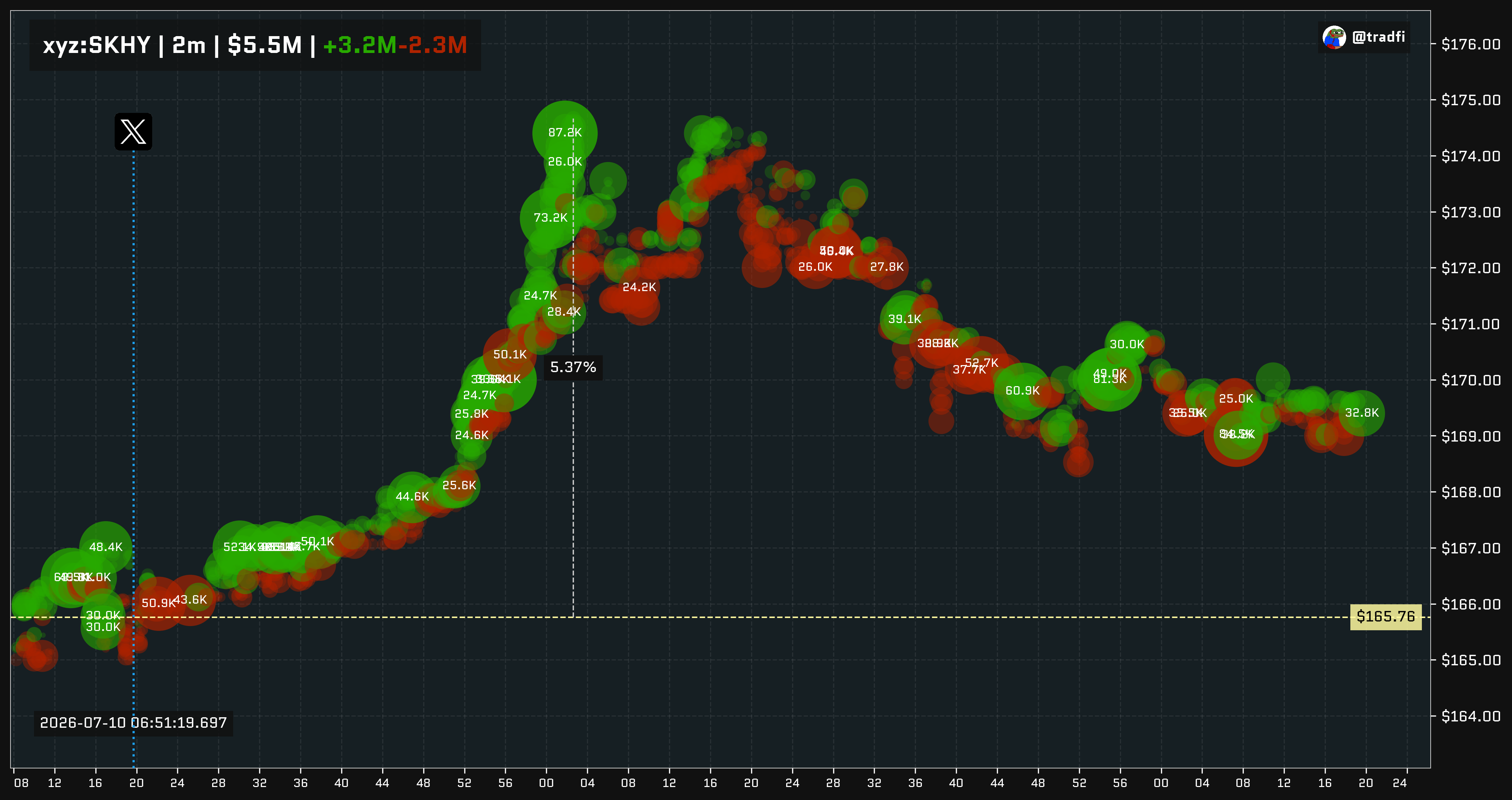Click the $167.00 price axis label
The image size is (1512, 800).
pyautogui.click(x=1471, y=548)
